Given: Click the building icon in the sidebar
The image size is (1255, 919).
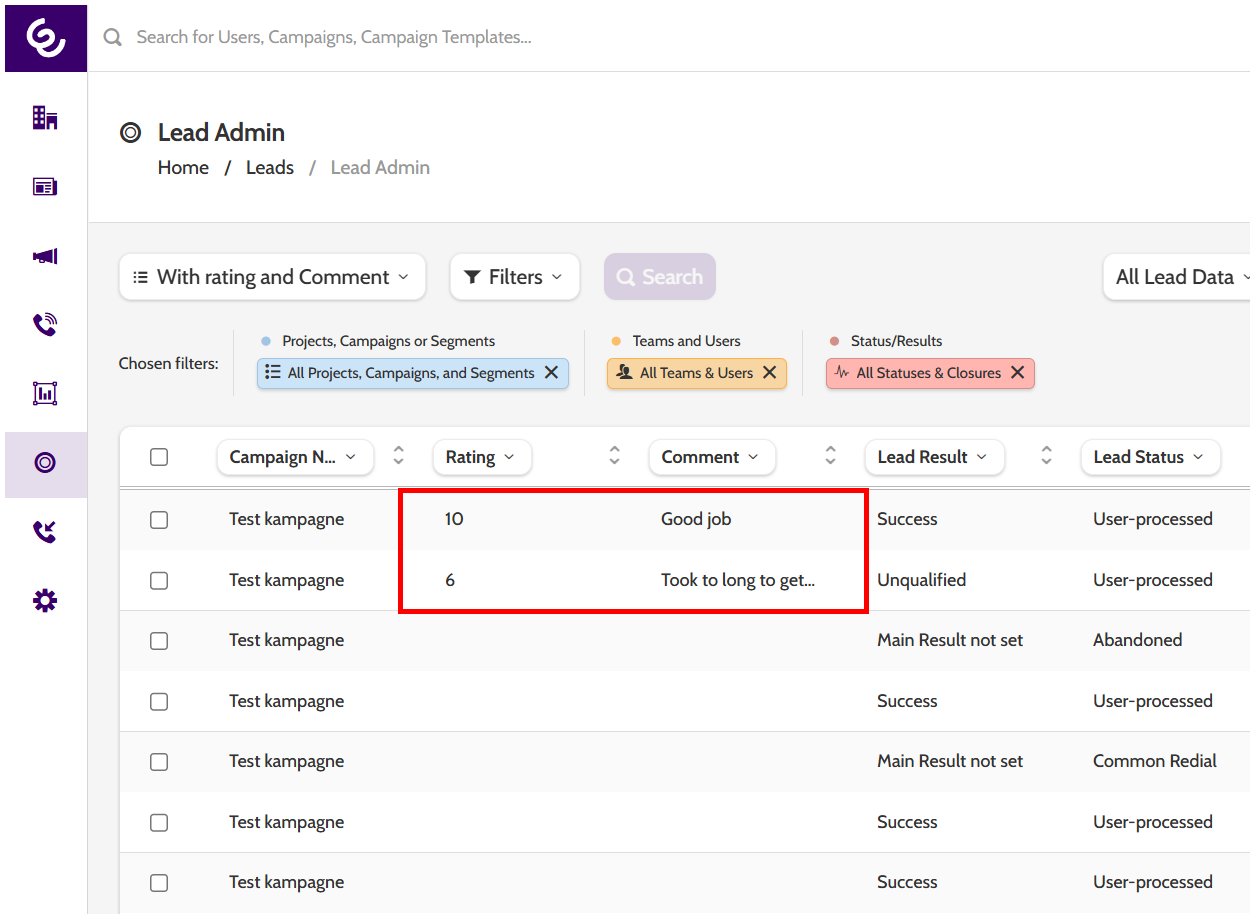Looking at the screenshot, I should tap(45, 118).
